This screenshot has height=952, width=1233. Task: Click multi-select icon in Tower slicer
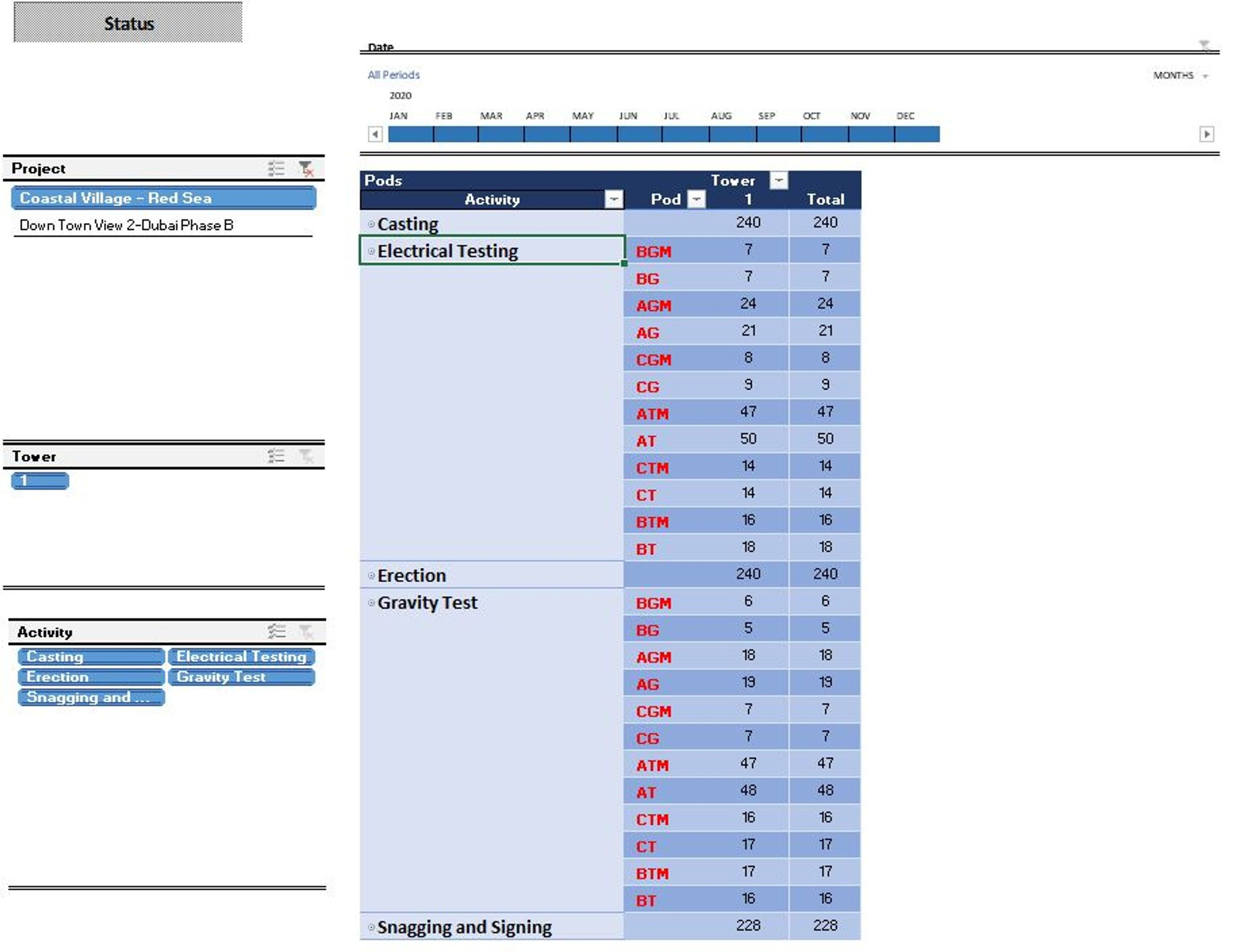[x=276, y=456]
